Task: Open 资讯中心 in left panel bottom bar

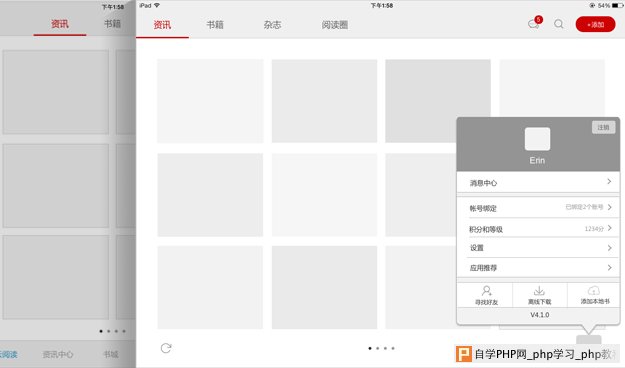Action: pyautogui.click(x=58, y=354)
